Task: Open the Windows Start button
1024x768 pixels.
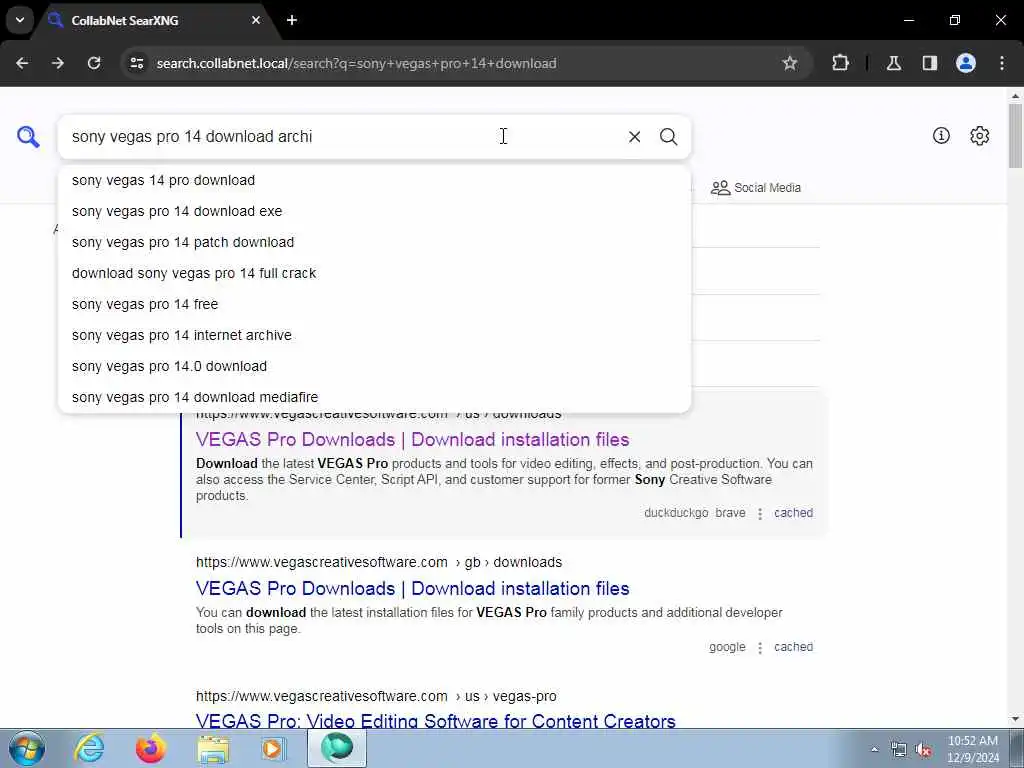Action: click(x=27, y=748)
